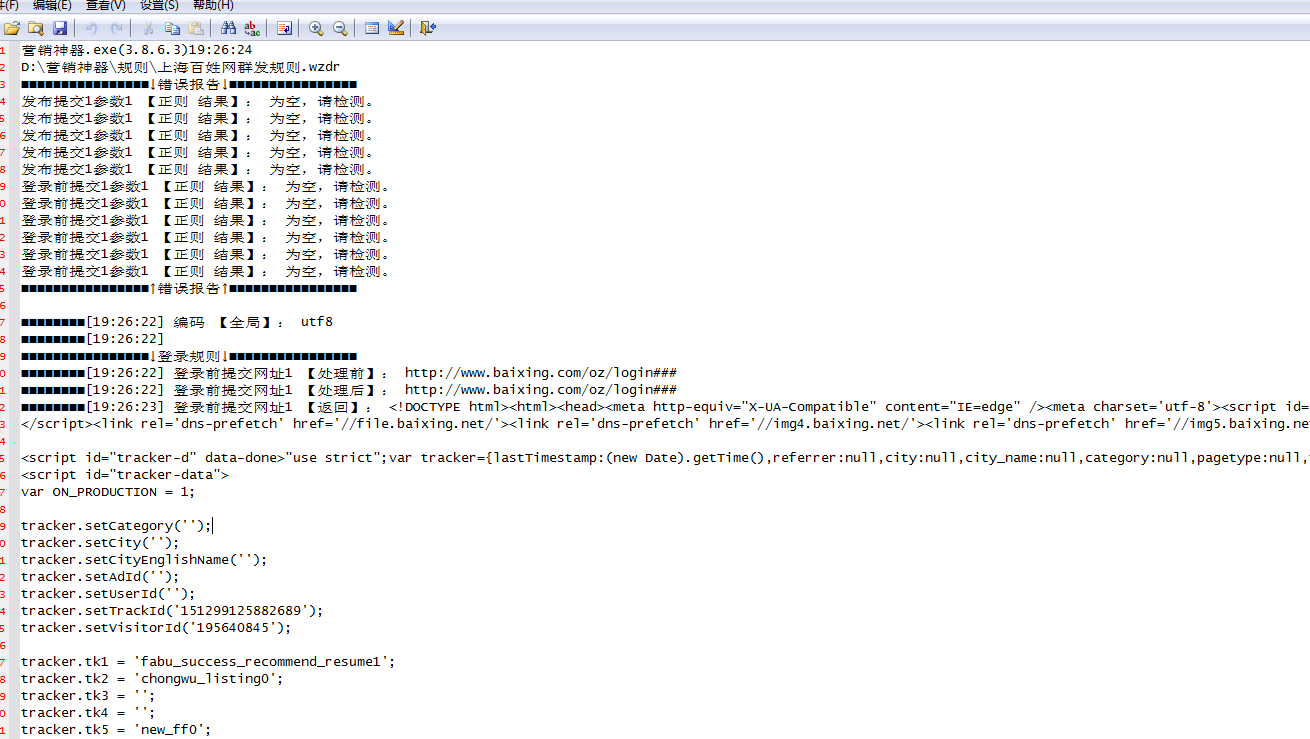Place cursor on tracker.setTrackId line
Viewport: 1310px width, 739px height.
(x=172, y=611)
